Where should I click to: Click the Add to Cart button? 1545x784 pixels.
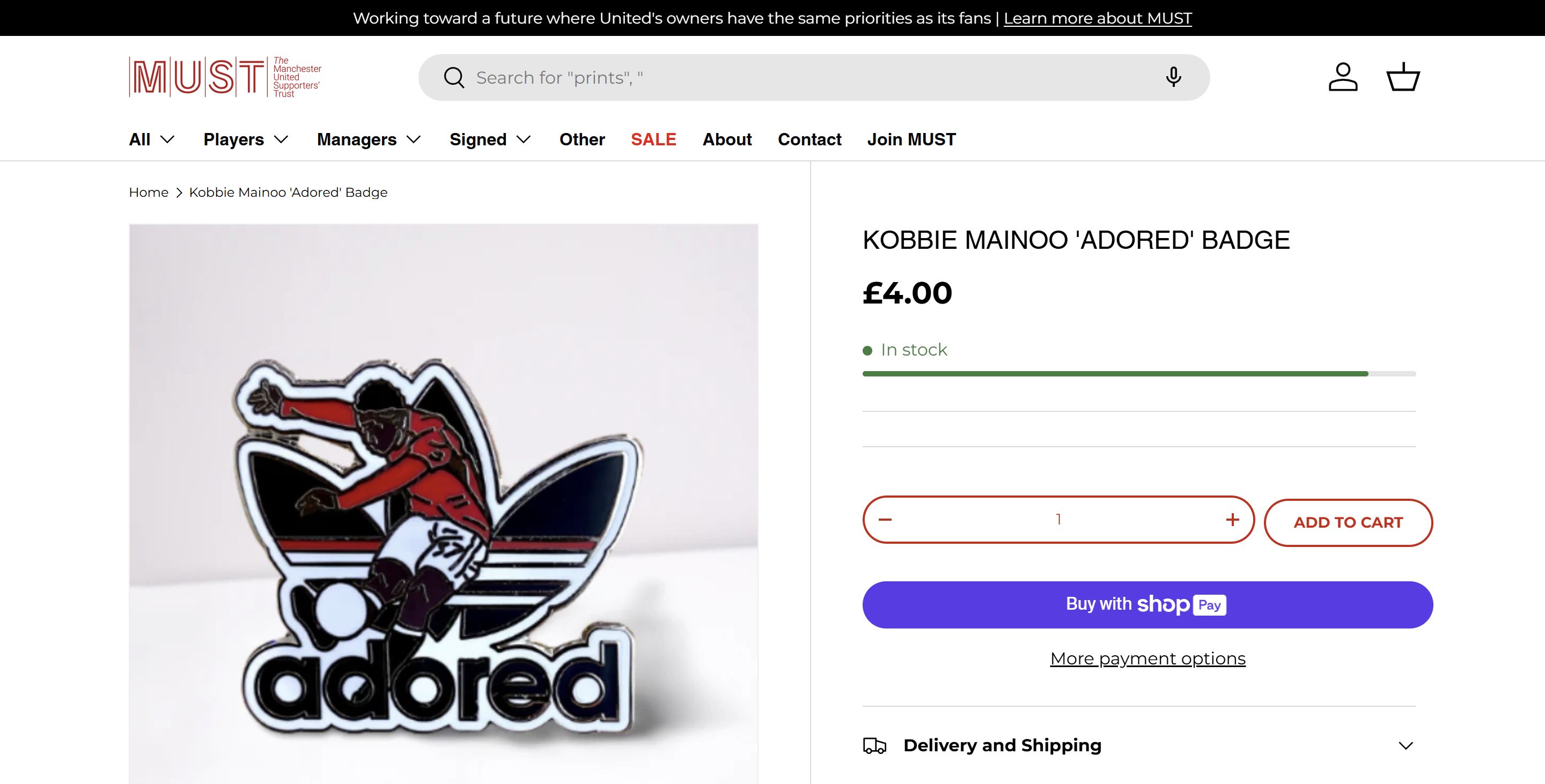pos(1348,523)
